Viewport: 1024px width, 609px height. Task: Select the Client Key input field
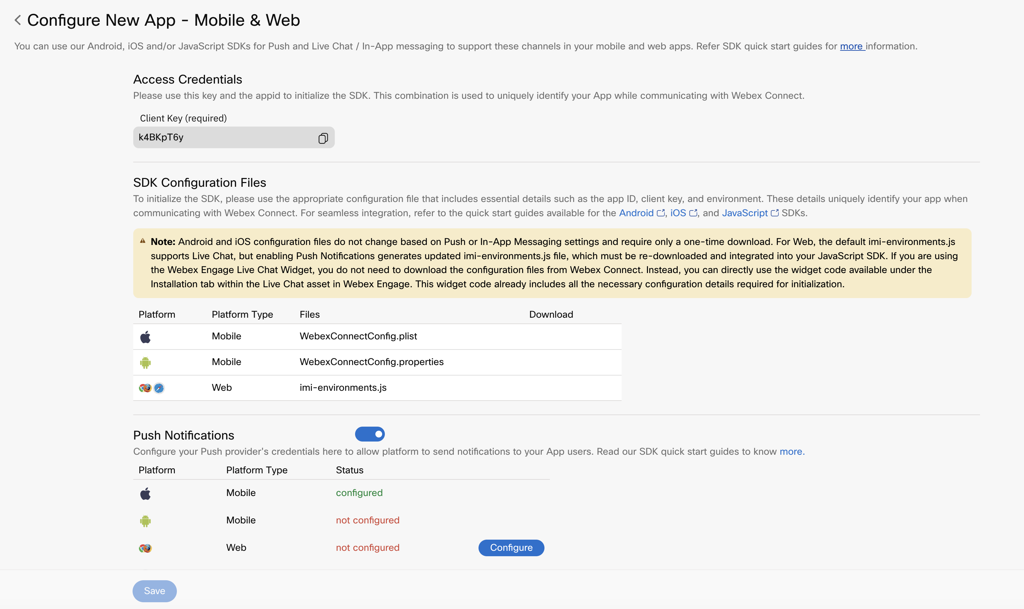click(x=220, y=138)
